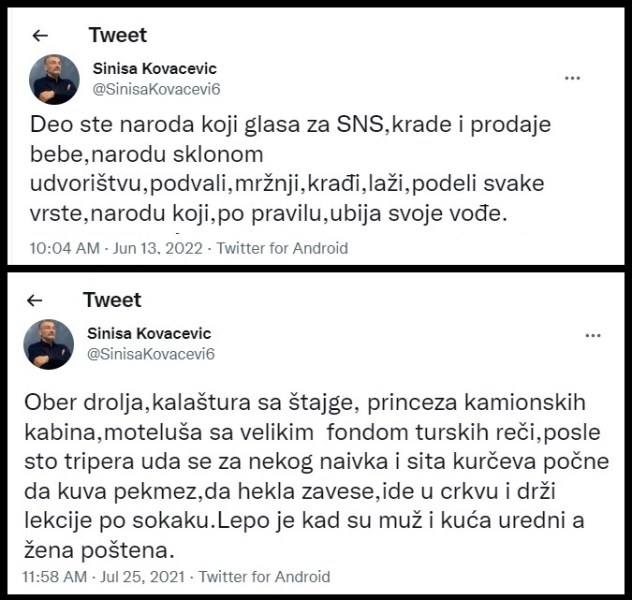Click the 'Tweet' heading above the SNS tweet
The height and width of the screenshot is (600, 632).
(x=117, y=36)
